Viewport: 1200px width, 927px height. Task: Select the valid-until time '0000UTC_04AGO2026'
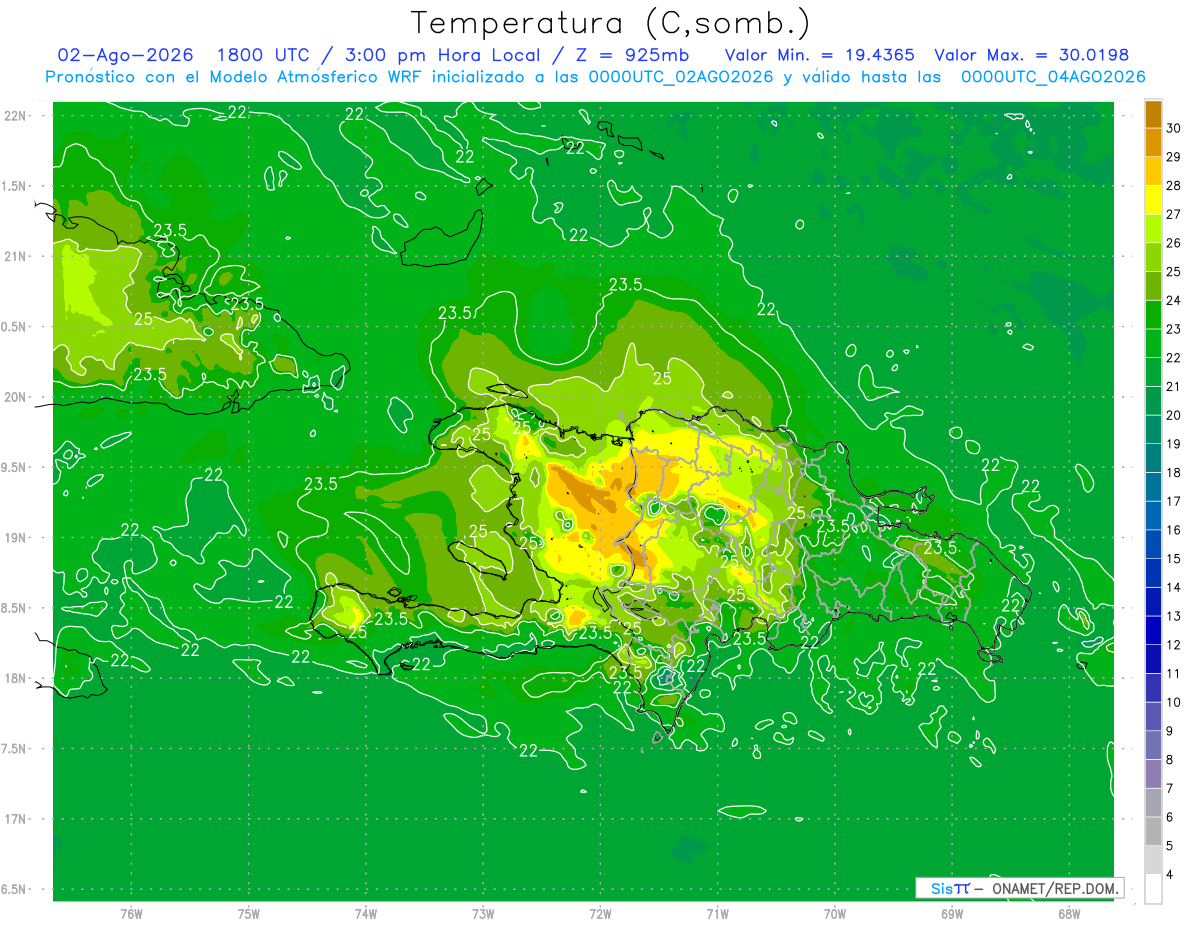(1052, 77)
